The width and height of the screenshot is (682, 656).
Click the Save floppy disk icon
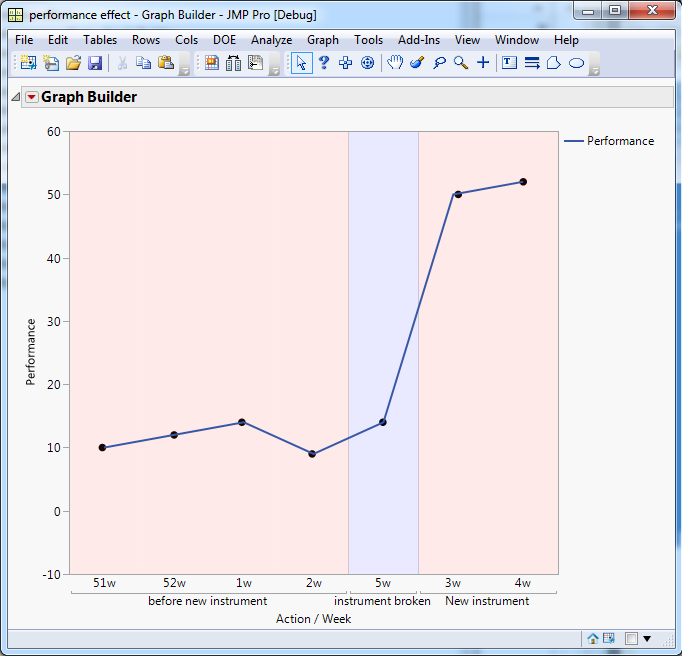point(95,63)
